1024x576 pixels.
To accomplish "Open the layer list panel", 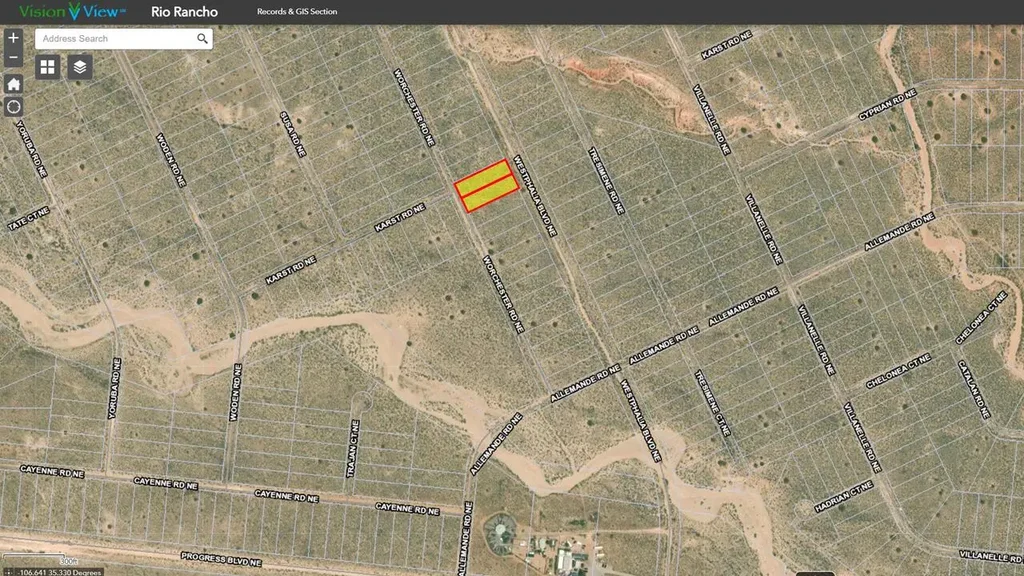I will (80, 67).
